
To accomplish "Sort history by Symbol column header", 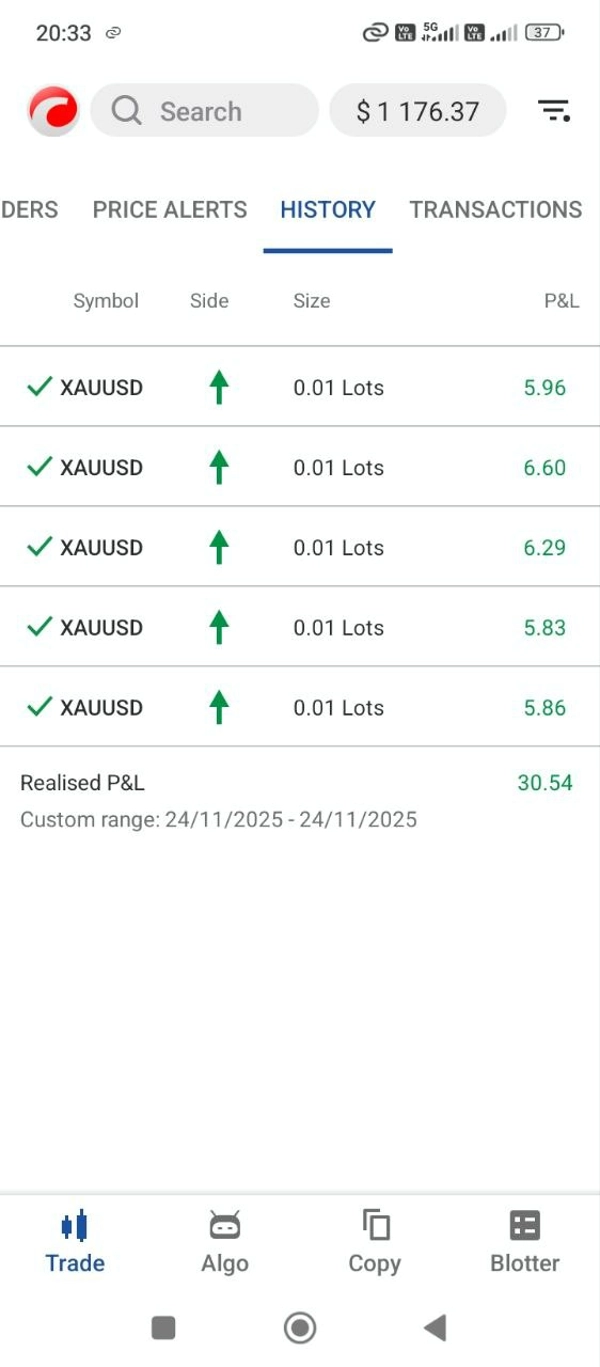I will pos(106,301).
